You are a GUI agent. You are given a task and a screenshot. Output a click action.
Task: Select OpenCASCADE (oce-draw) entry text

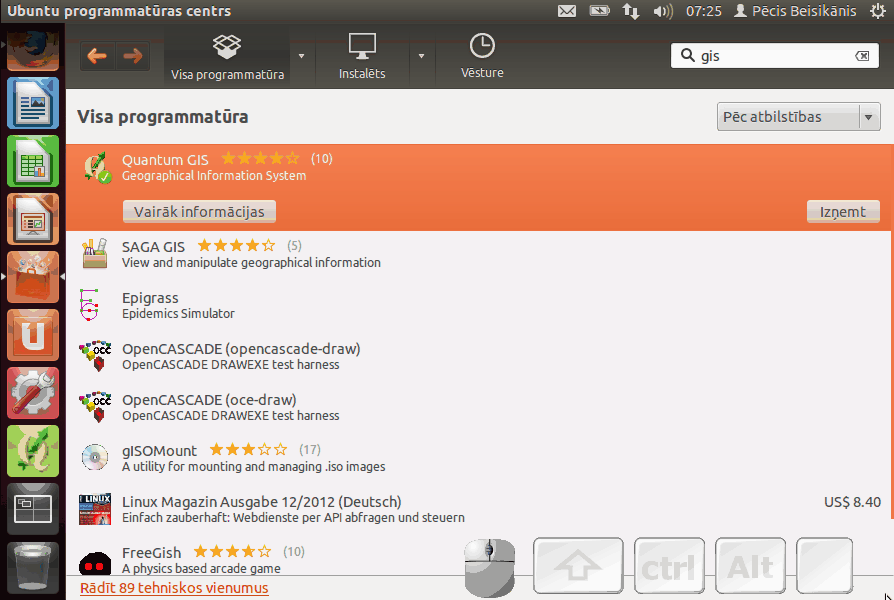click(x=231, y=407)
